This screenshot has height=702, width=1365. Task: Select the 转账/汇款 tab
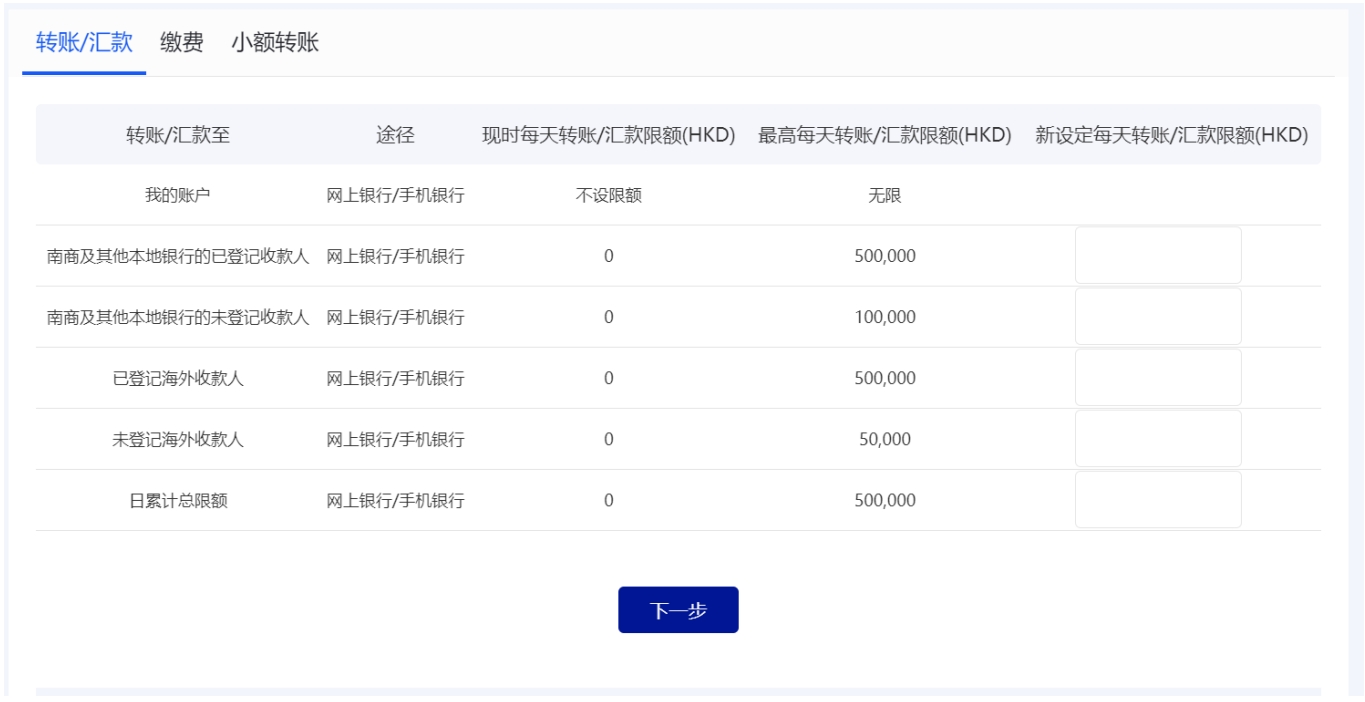tap(84, 42)
